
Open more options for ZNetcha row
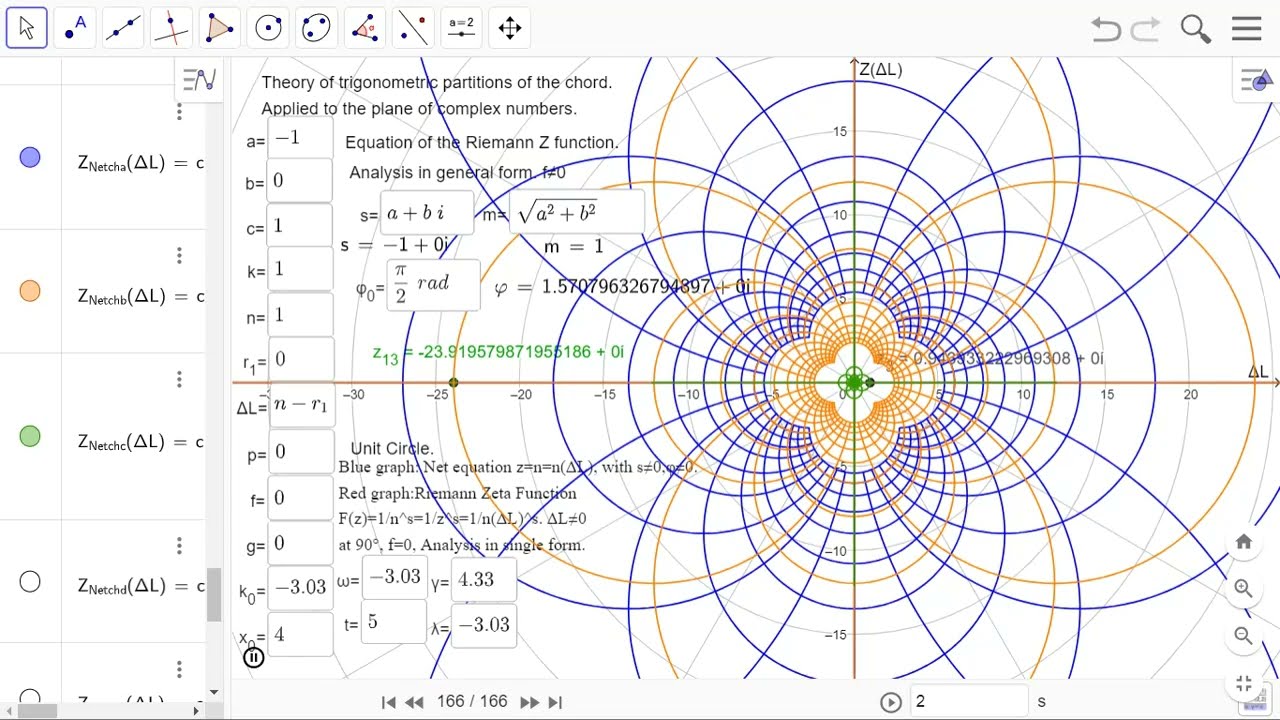pyautogui.click(x=179, y=112)
